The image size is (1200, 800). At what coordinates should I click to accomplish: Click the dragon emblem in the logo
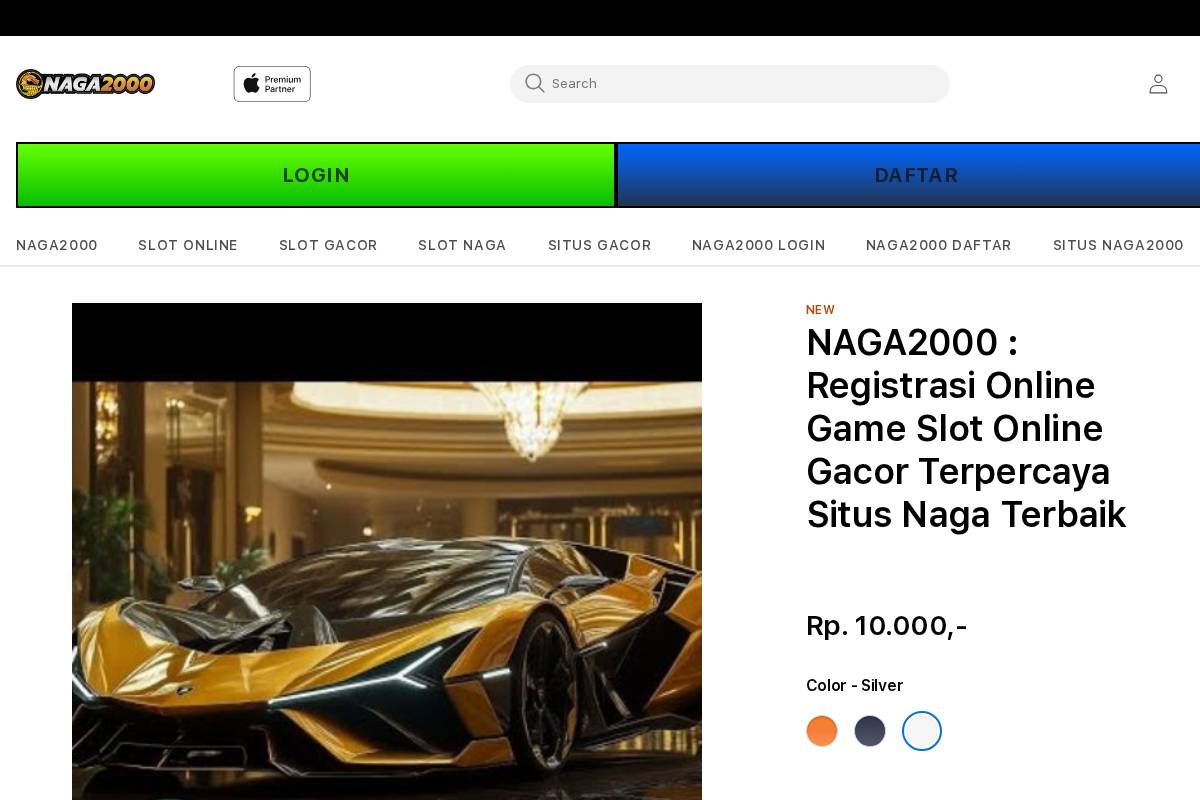click(x=30, y=84)
